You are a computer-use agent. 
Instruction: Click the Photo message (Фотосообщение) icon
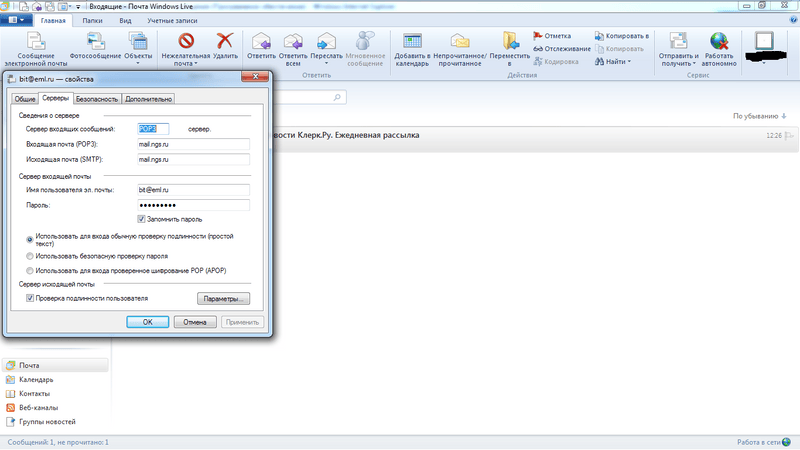coord(95,41)
